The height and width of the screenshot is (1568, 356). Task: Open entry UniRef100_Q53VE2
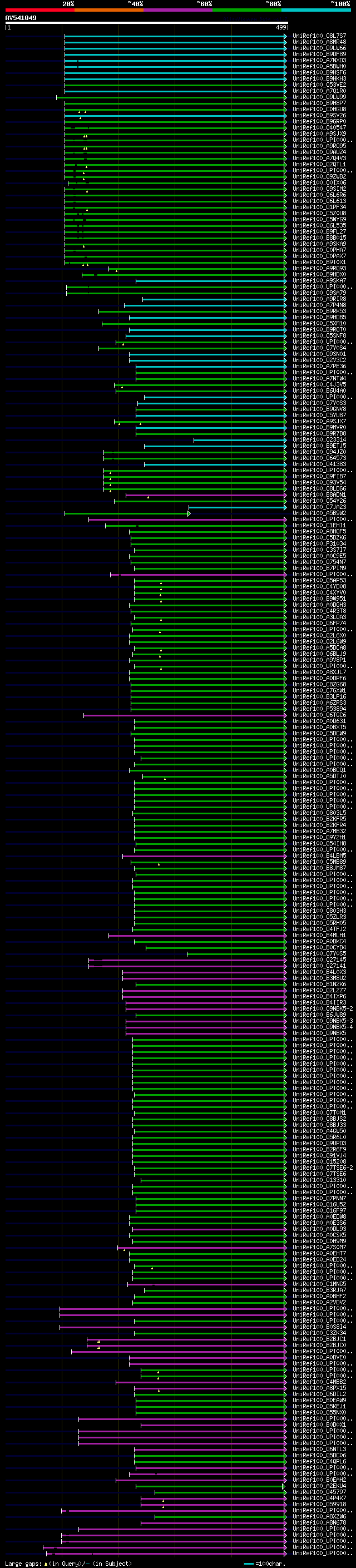(319, 85)
